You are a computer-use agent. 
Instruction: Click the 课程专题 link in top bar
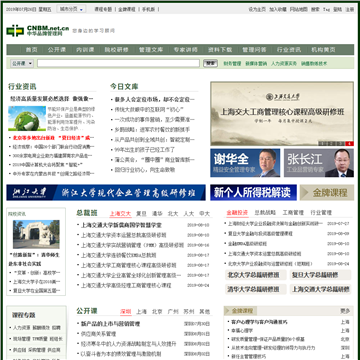click(x=103, y=9)
